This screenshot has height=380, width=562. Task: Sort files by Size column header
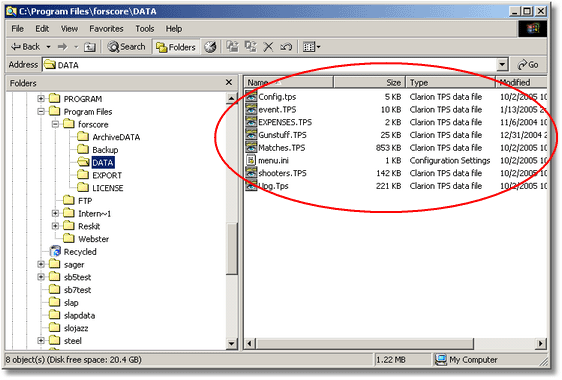[x=370, y=82]
